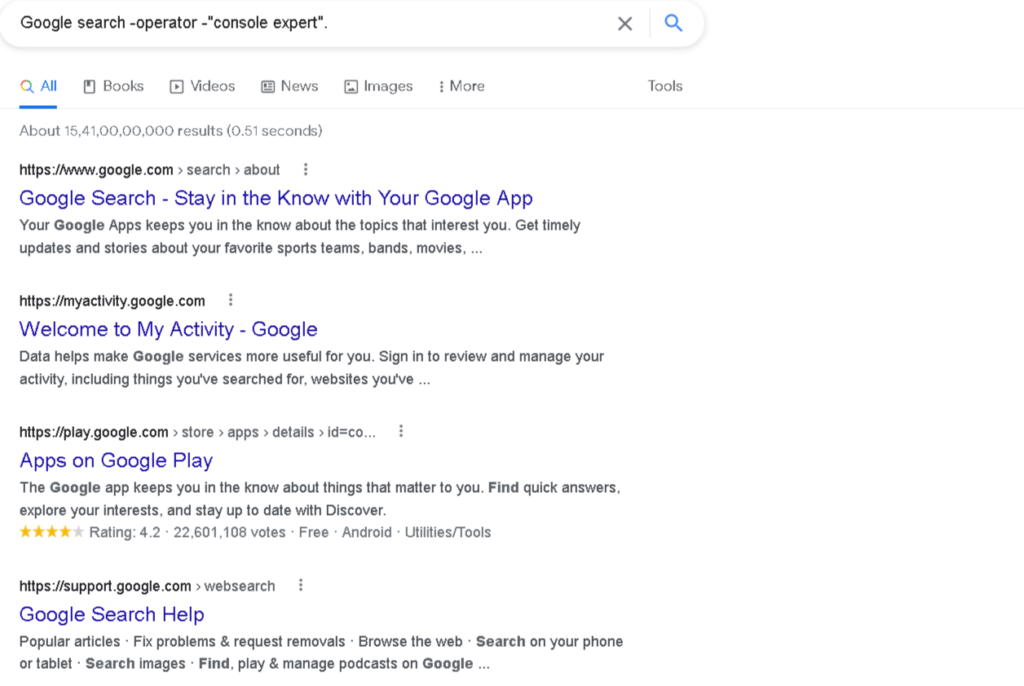Expand More search categories
Viewport: 1024px width, 686px height.
click(461, 86)
